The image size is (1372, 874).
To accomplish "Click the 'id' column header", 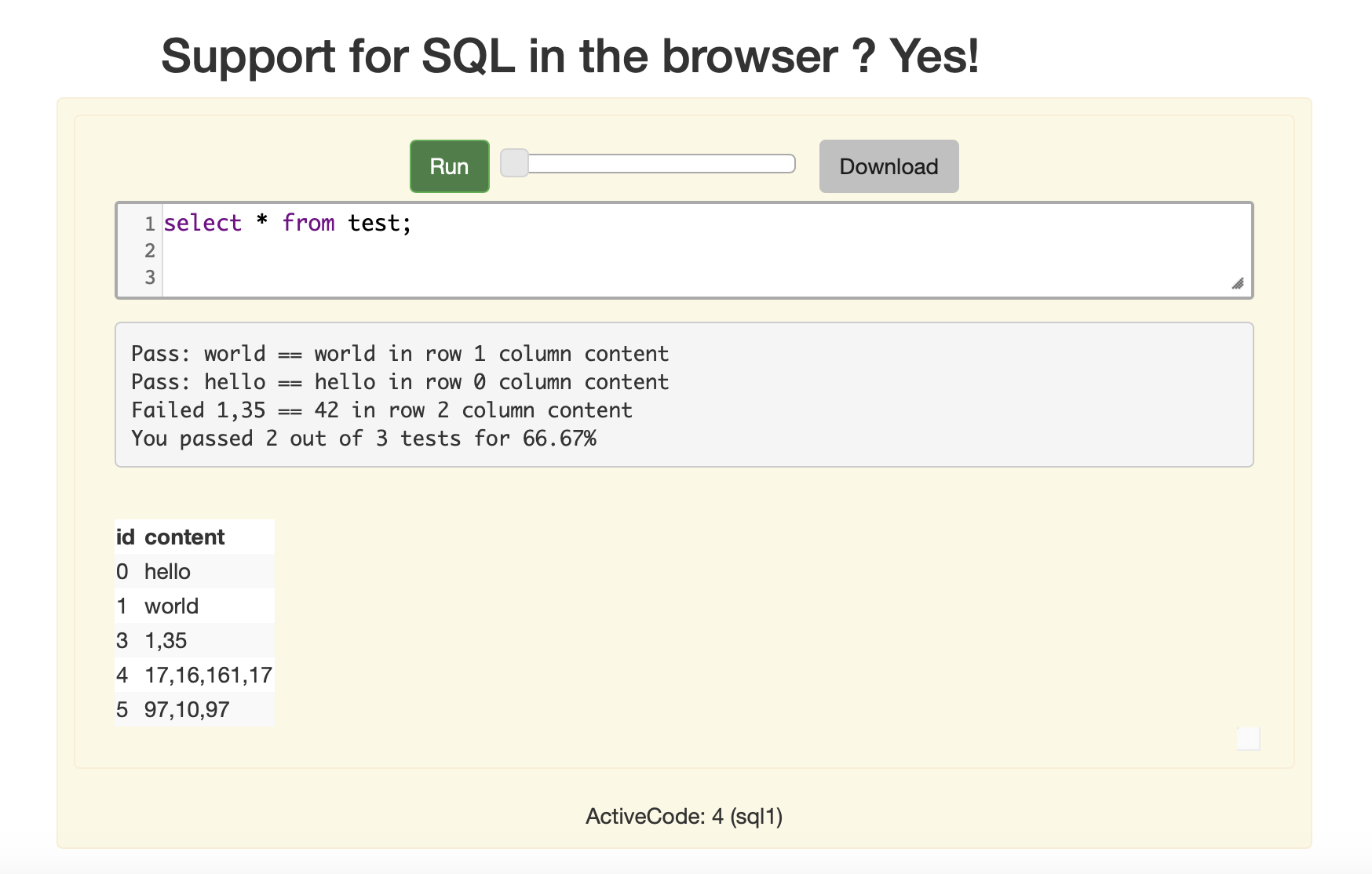I will click(x=126, y=537).
